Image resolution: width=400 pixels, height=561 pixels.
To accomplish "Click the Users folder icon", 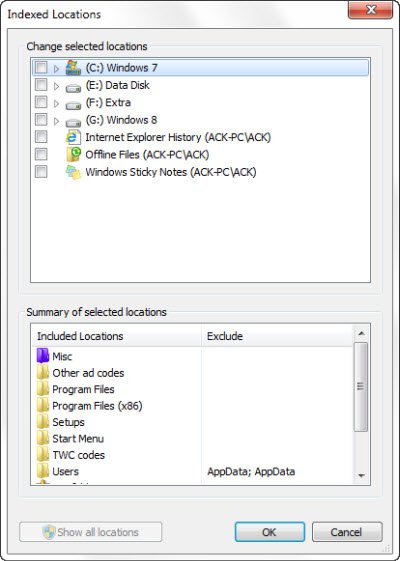I will point(43,472).
